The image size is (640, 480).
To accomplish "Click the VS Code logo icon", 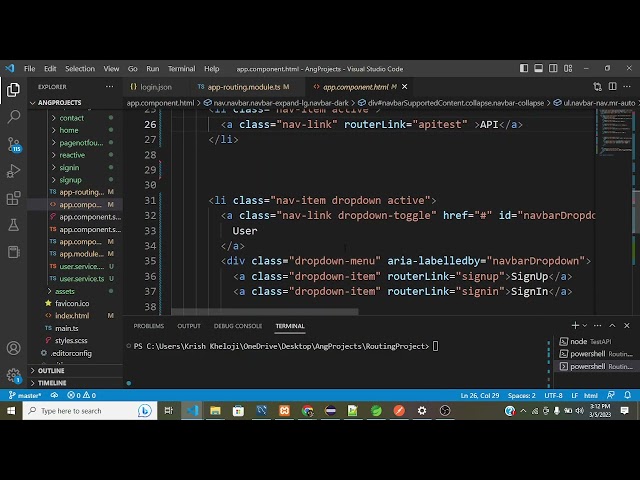I will tap(10, 68).
